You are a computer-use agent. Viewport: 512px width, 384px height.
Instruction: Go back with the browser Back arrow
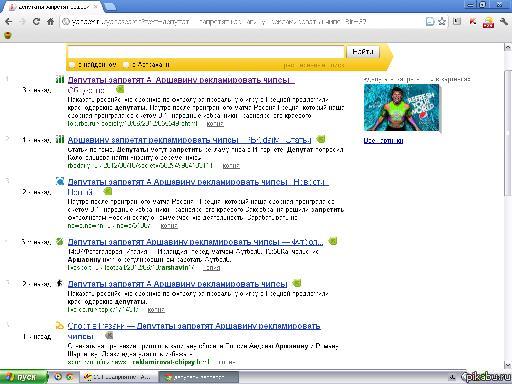click(x=8, y=22)
